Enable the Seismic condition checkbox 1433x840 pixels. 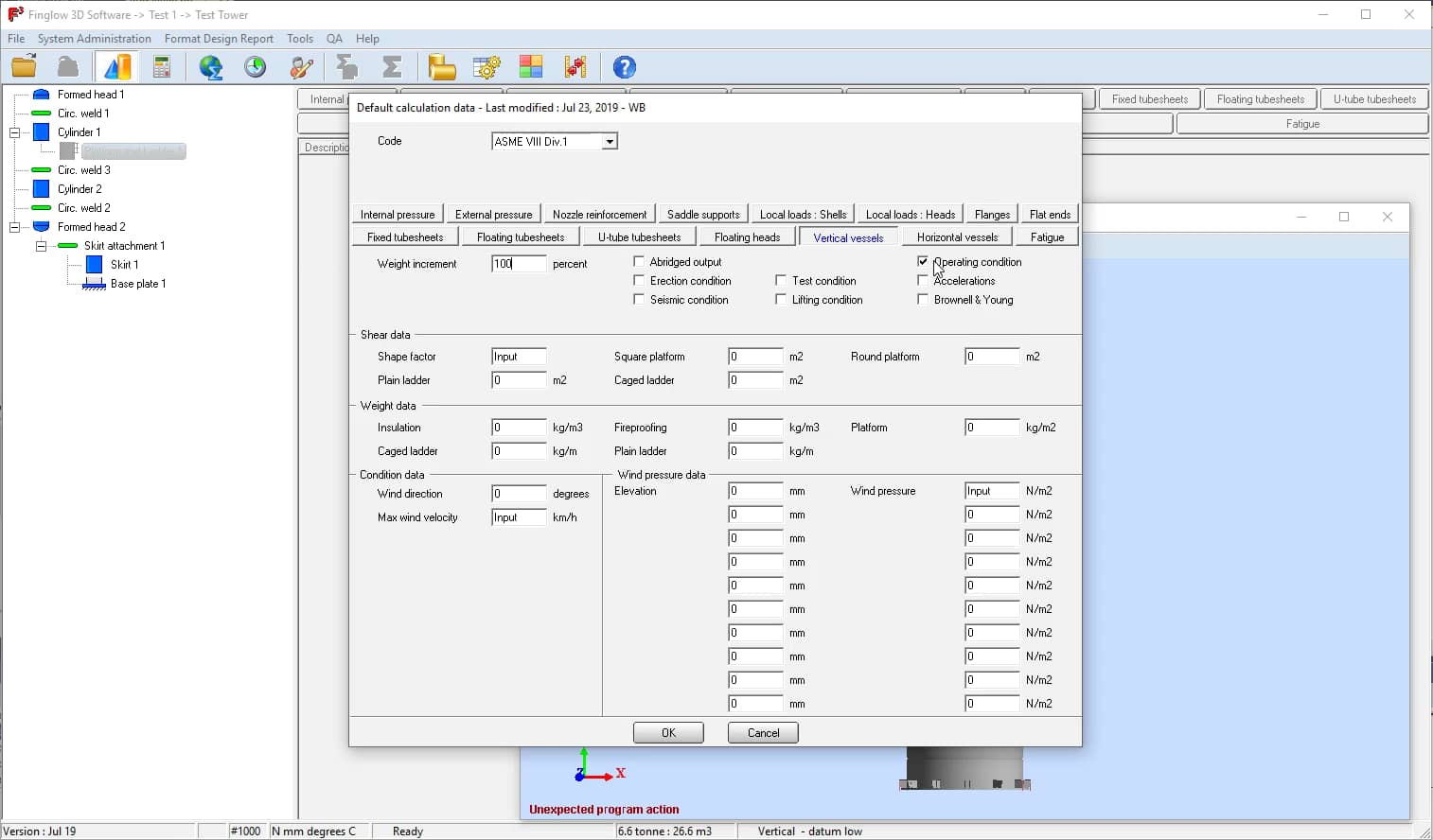639,300
